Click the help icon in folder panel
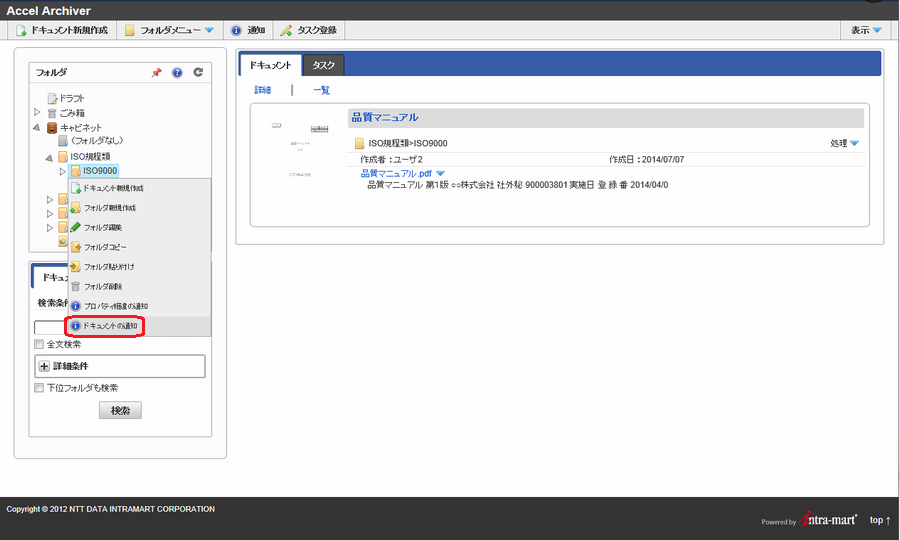This screenshot has height=540, width=900. tap(177, 73)
